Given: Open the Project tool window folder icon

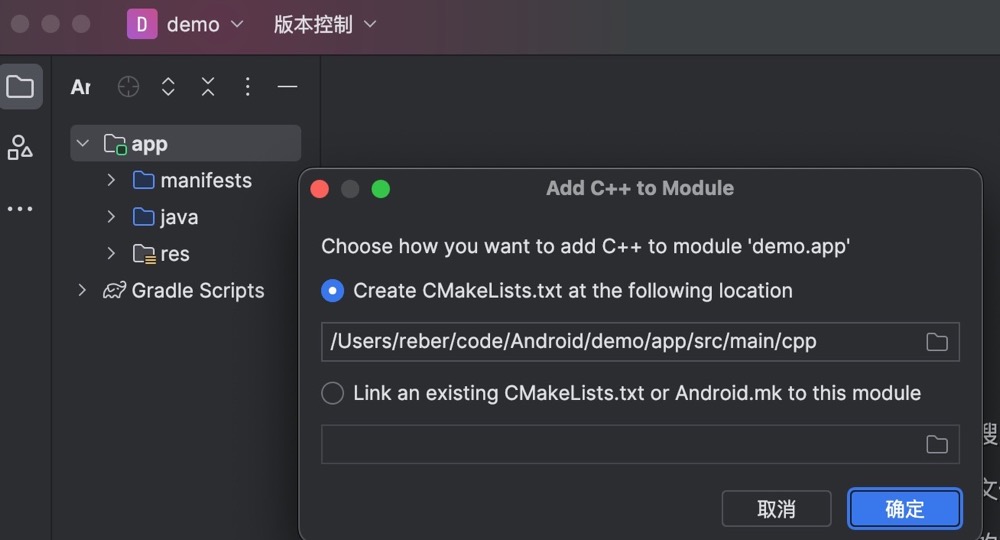Looking at the screenshot, I should (x=20, y=87).
